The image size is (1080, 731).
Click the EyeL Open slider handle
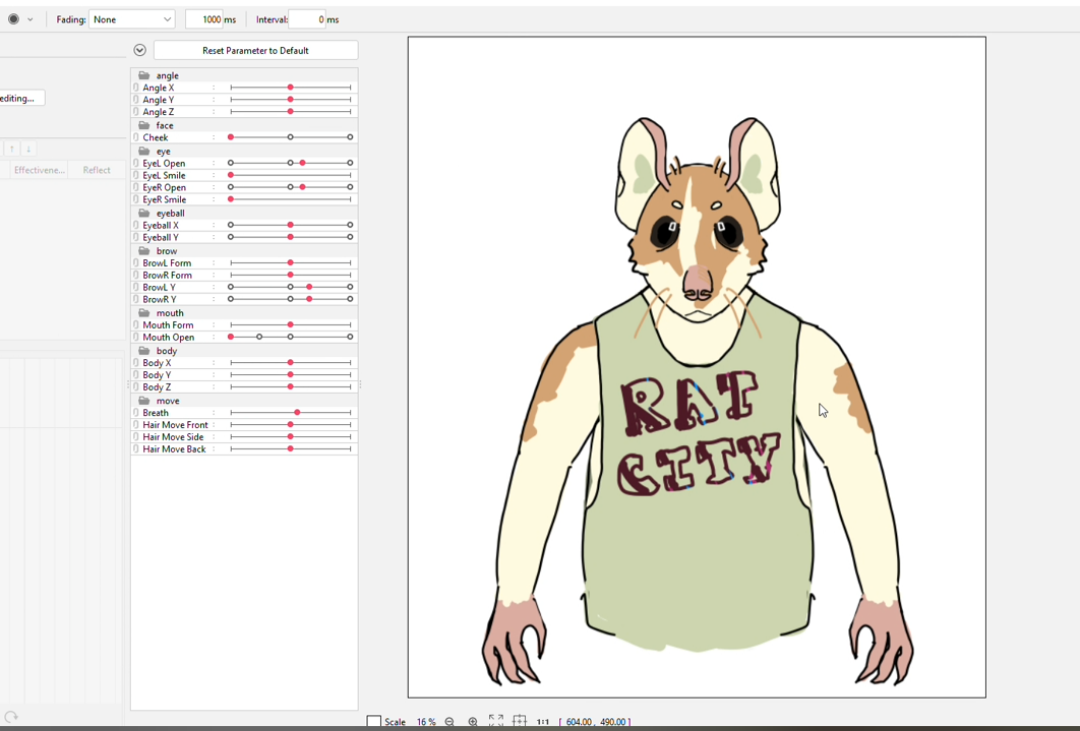(x=302, y=163)
